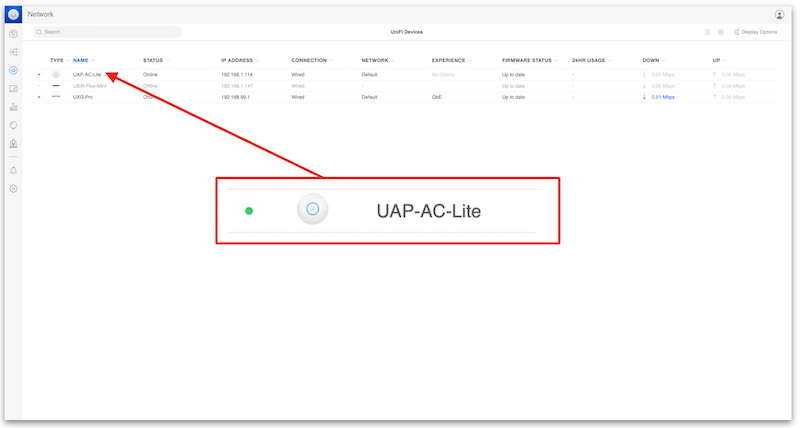Sort by the UP column header
This screenshot has height=428, width=800.
coord(719,60)
